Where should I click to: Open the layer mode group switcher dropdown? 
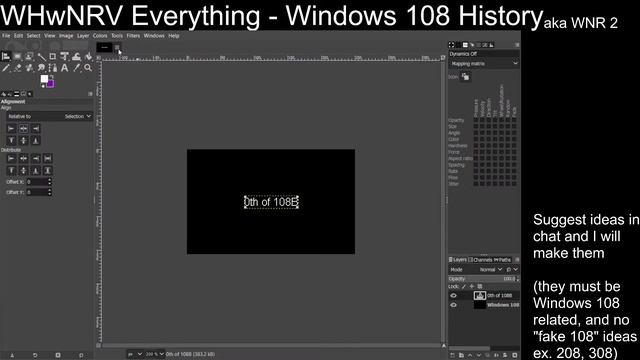pos(512,270)
